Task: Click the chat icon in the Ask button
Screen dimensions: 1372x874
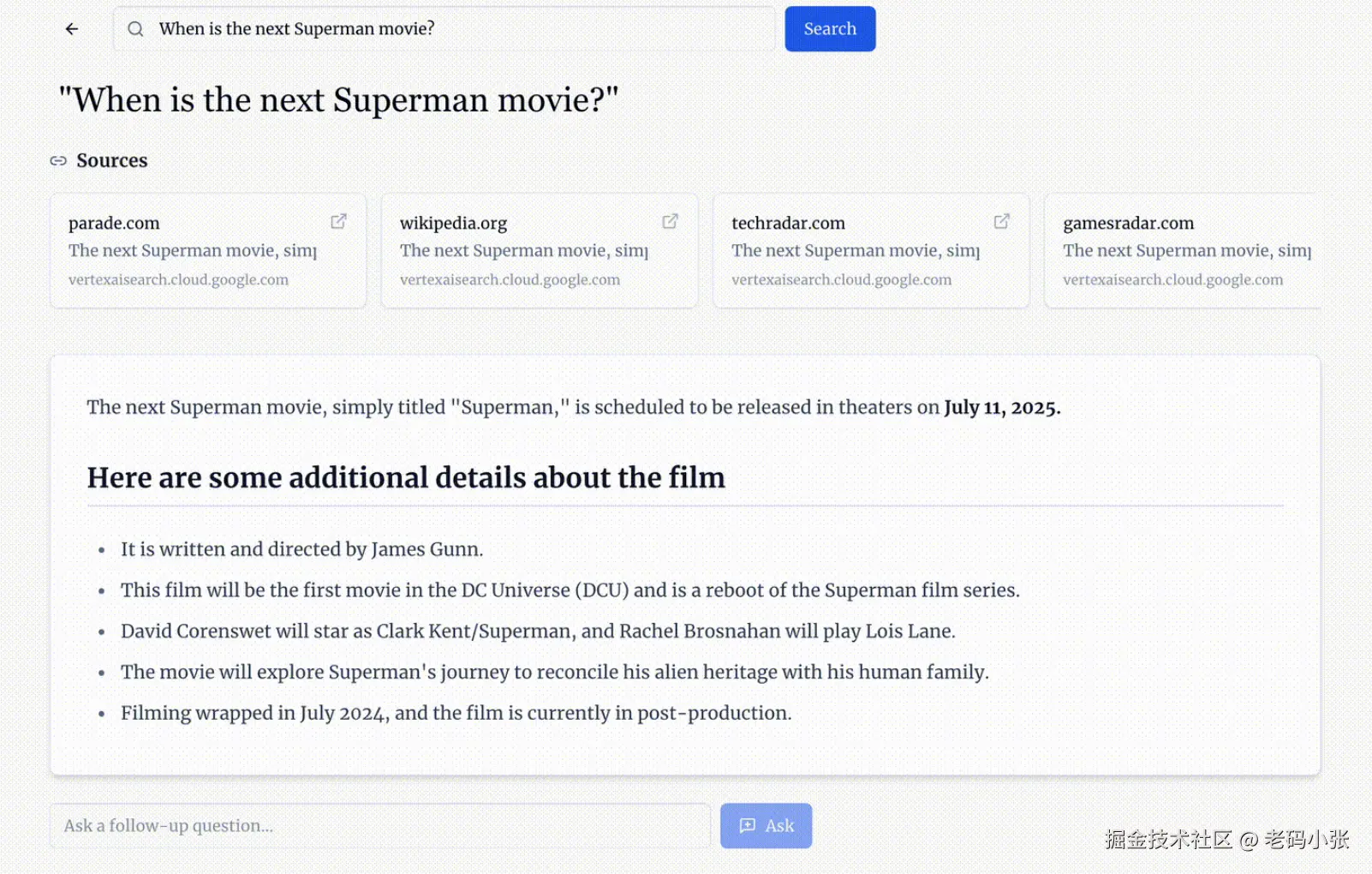Action: (x=748, y=825)
